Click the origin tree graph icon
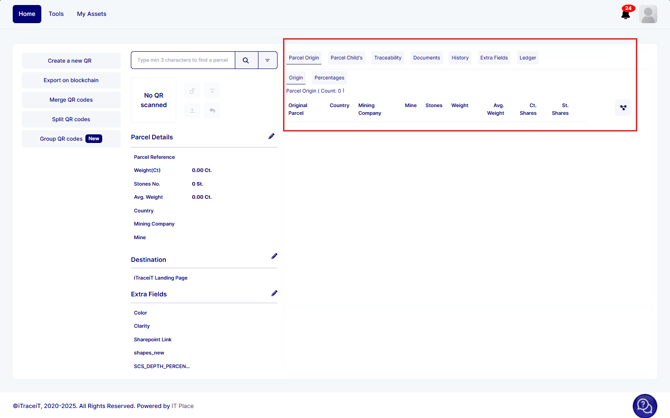 (623, 108)
